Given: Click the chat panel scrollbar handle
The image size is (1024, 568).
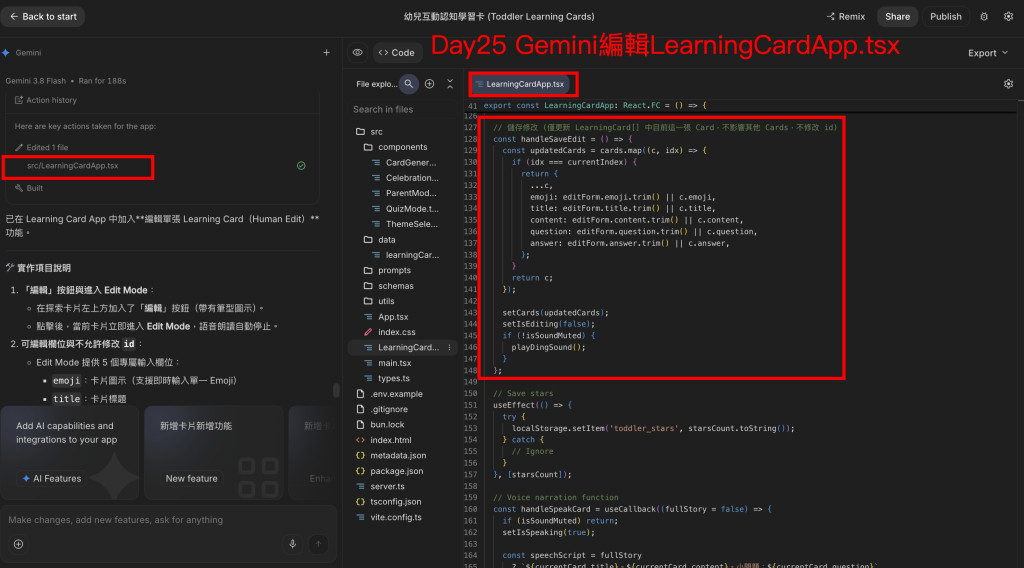Looking at the screenshot, I should (336, 390).
